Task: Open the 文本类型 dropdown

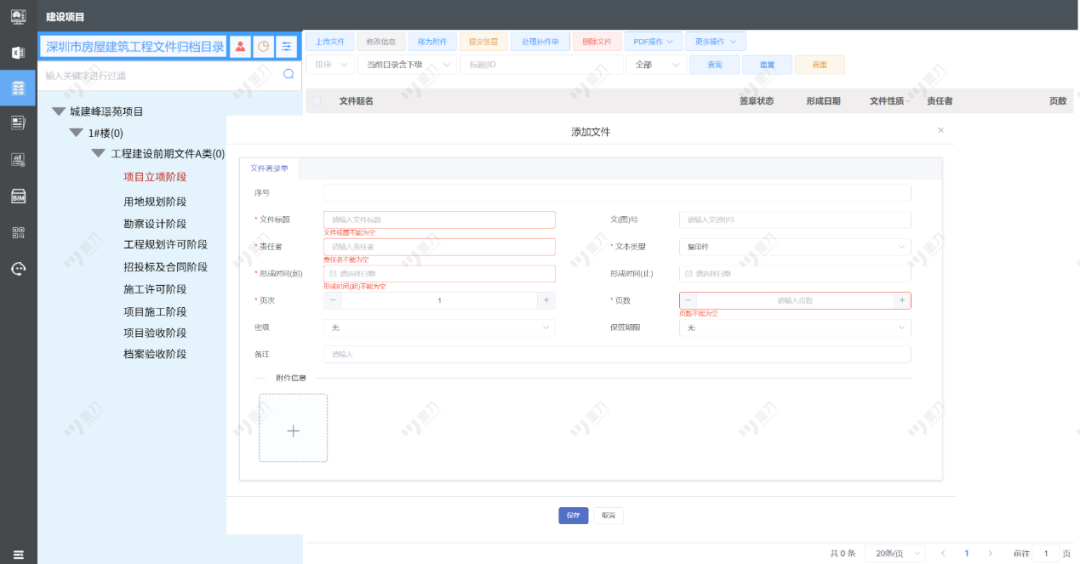Action: [x=795, y=247]
